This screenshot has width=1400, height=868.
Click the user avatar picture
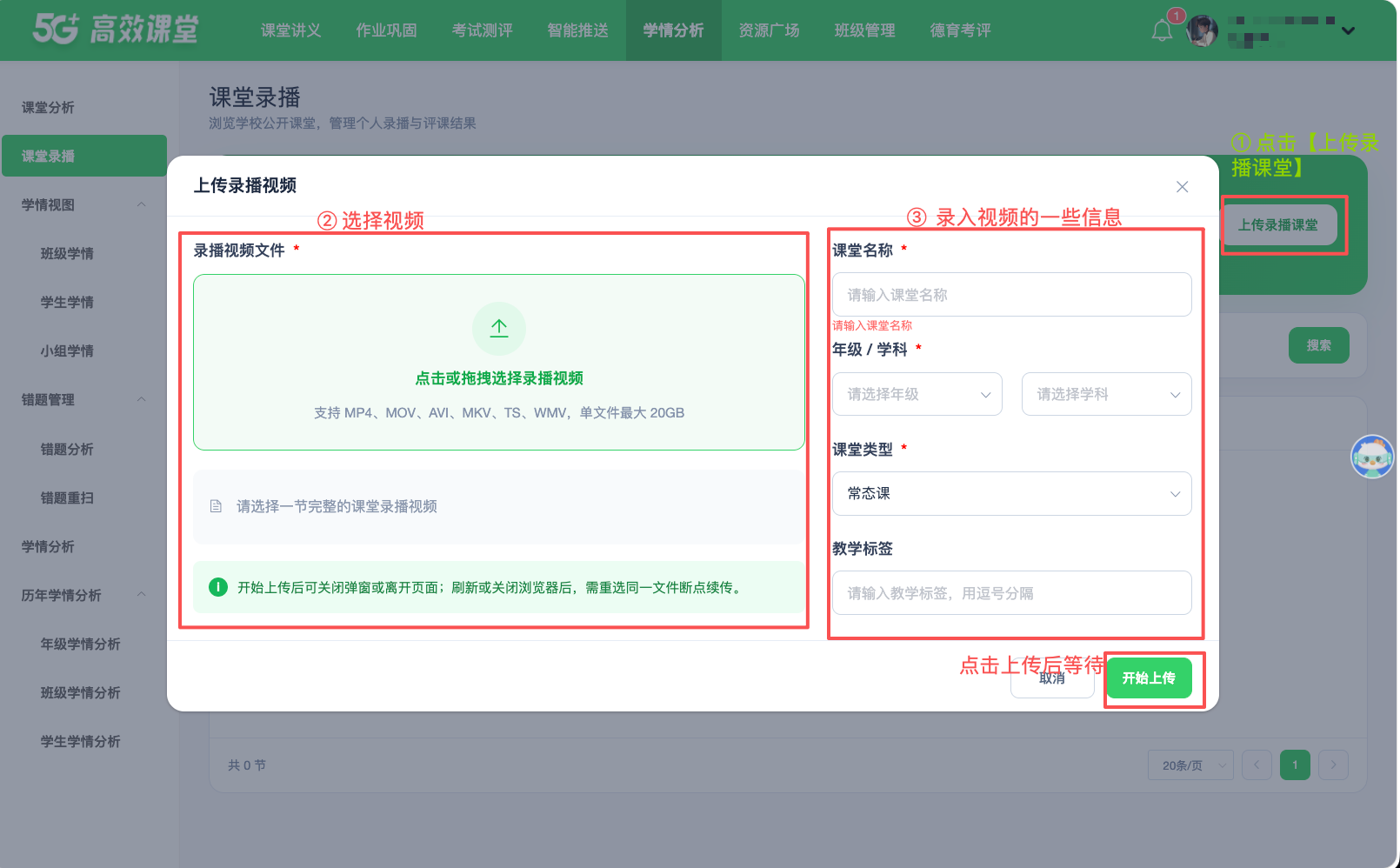click(x=1202, y=30)
